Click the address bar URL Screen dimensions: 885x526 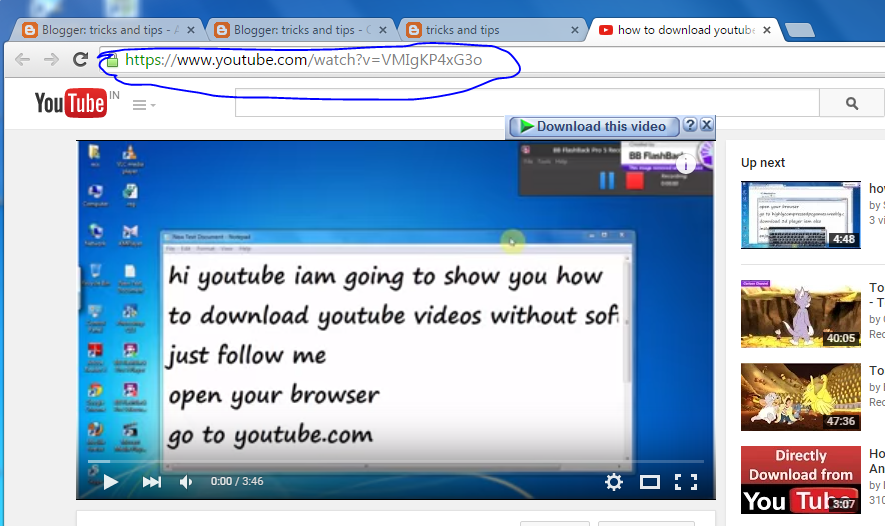pyautogui.click(x=304, y=60)
